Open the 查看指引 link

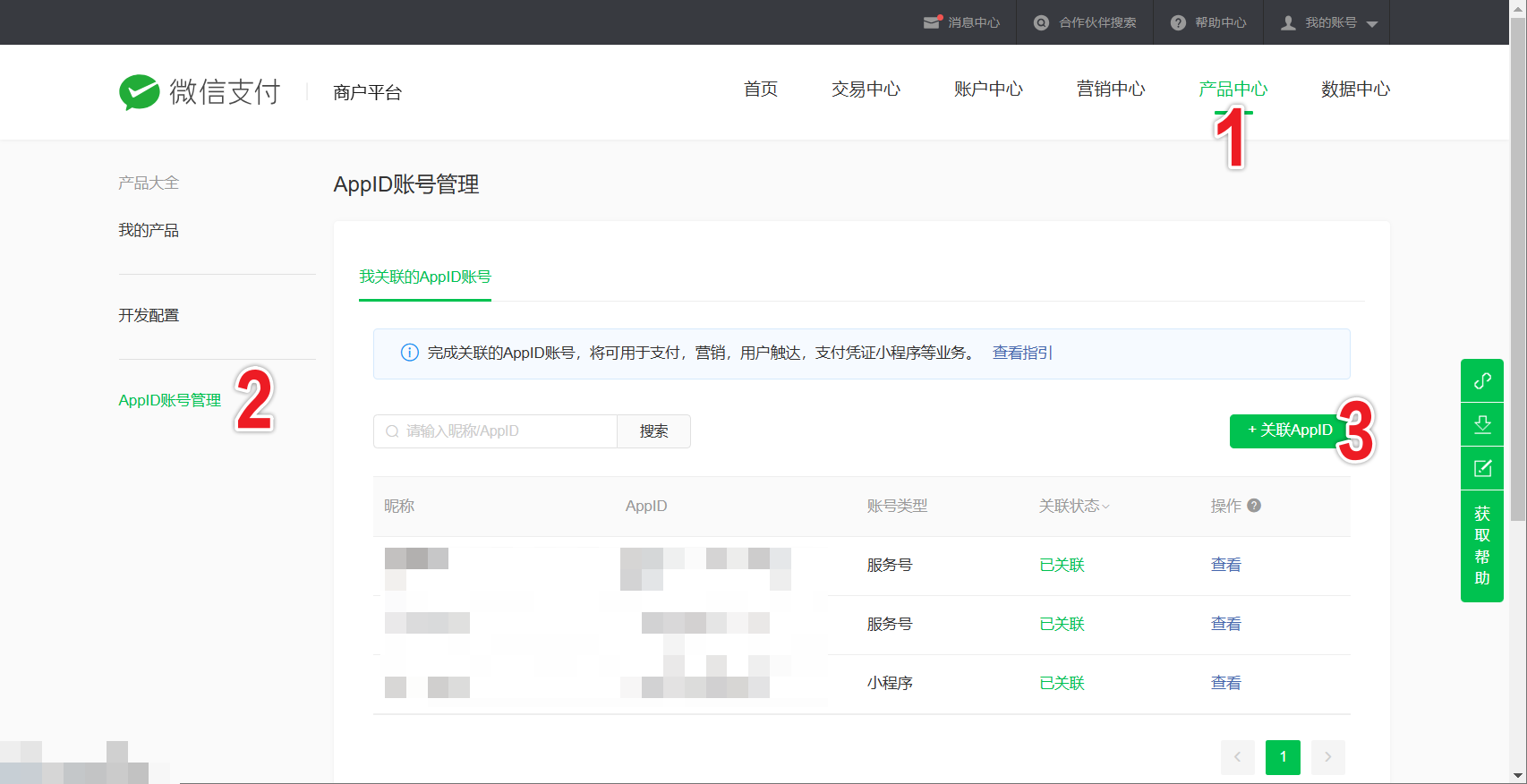pyautogui.click(x=1022, y=353)
